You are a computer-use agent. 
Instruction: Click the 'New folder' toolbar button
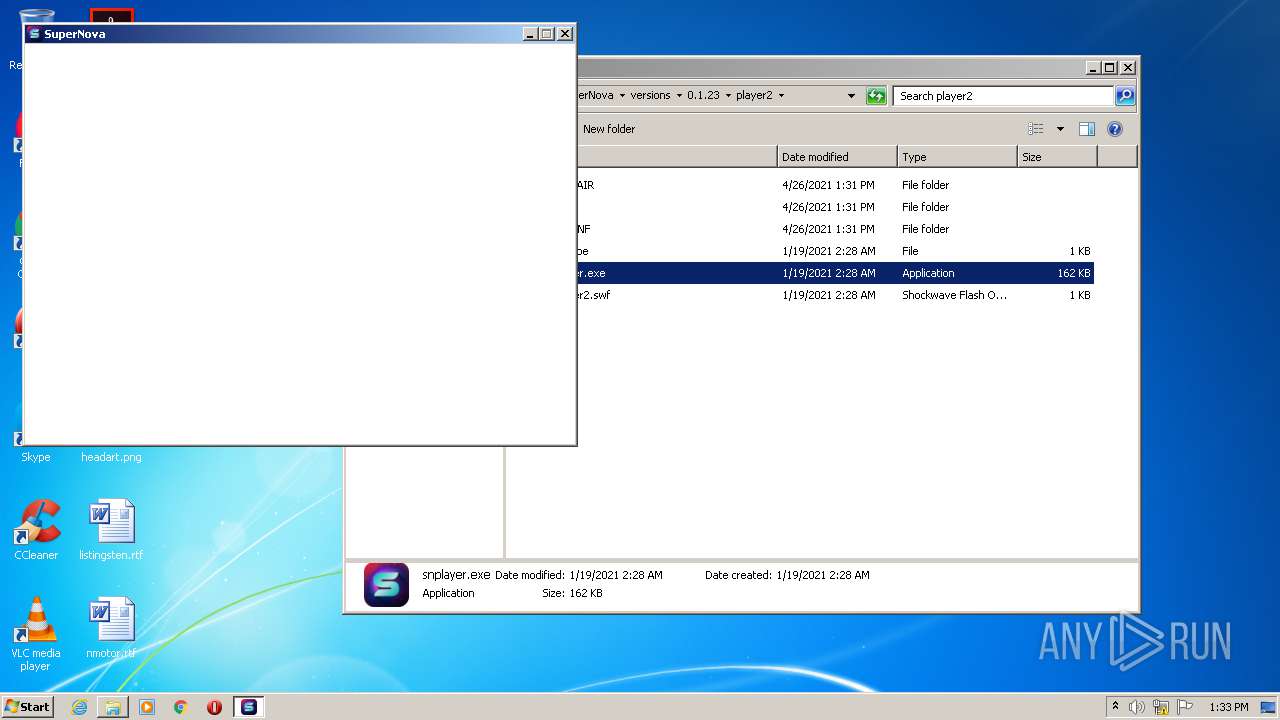[609, 129]
